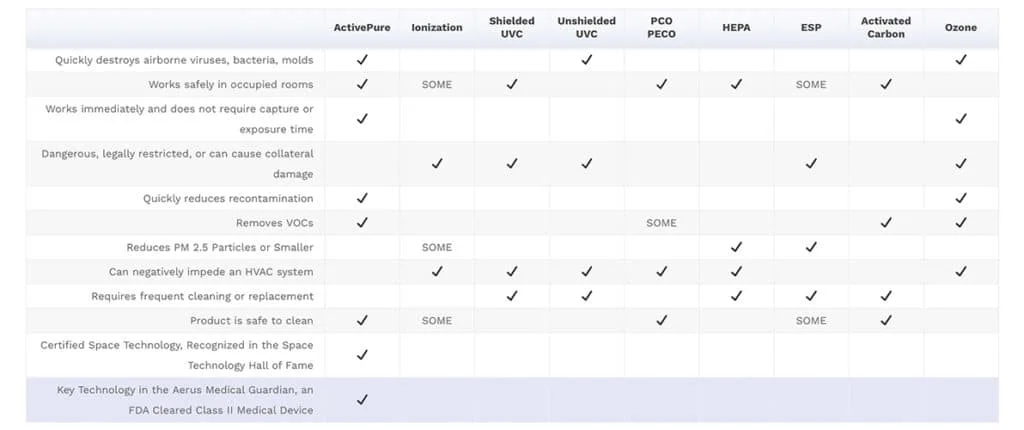This screenshot has height=430, width=1024.
Task: Click ActivePure checkmark for Removes VOCs row
Action: pyautogui.click(x=362, y=223)
